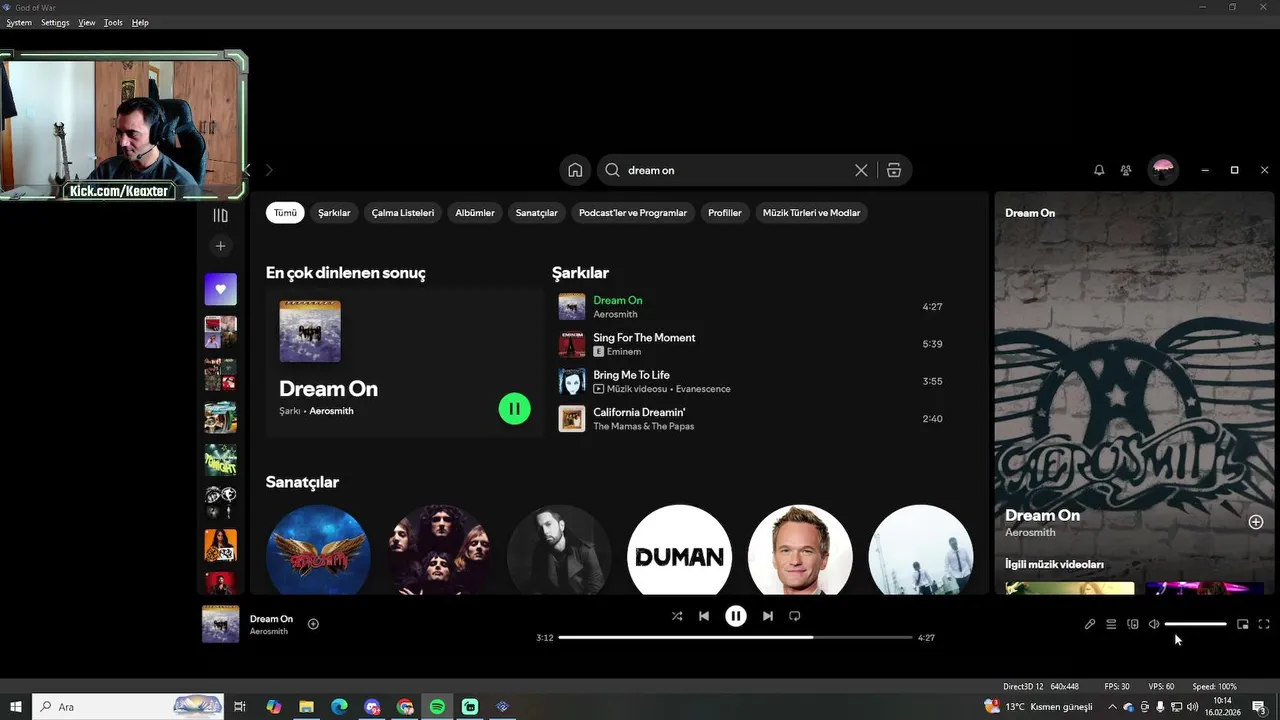Adjust the Spotify volume slider
Image resolution: width=1280 pixels, height=720 pixels.
tap(1196, 624)
